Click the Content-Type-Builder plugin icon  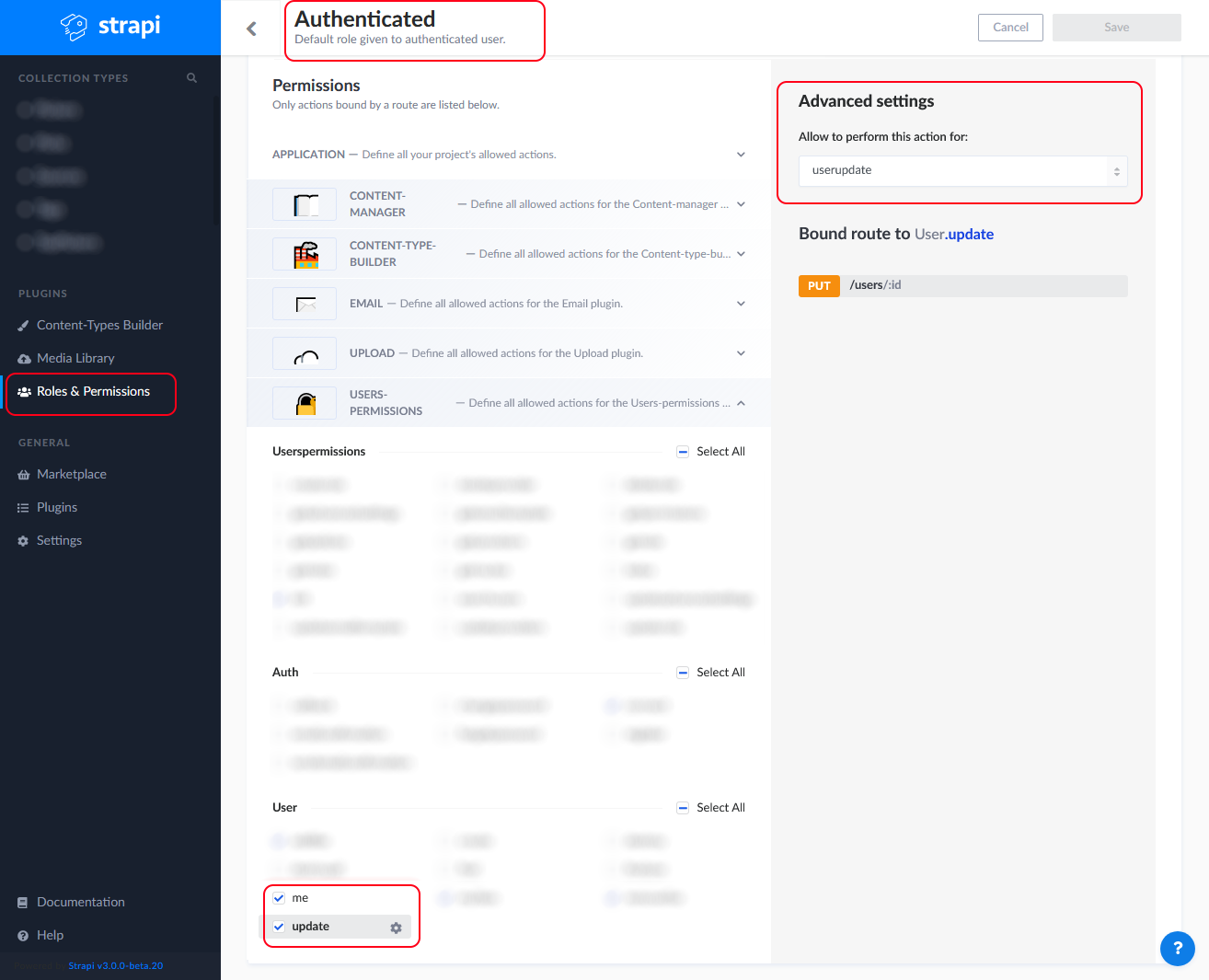305,254
